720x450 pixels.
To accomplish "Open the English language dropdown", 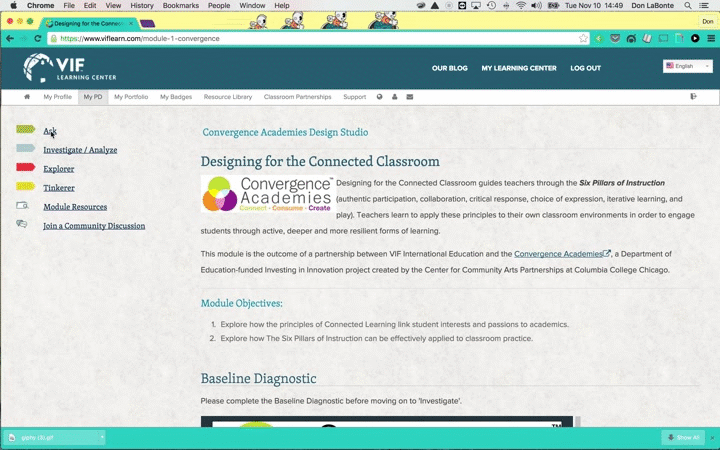I will coord(687,66).
